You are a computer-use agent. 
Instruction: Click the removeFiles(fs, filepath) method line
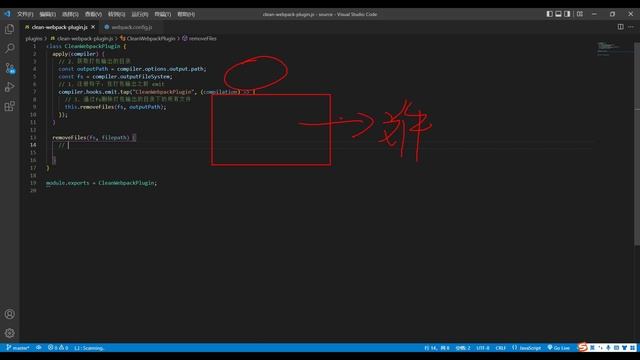click(93, 138)
